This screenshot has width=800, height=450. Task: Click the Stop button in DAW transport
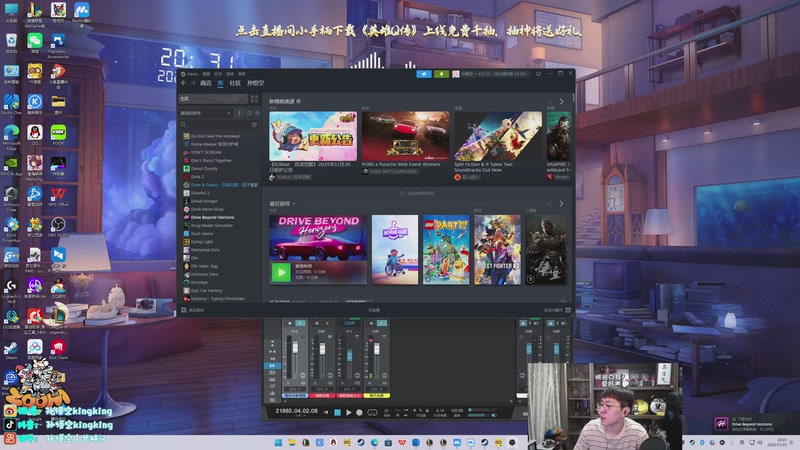(x=337, y=412)
